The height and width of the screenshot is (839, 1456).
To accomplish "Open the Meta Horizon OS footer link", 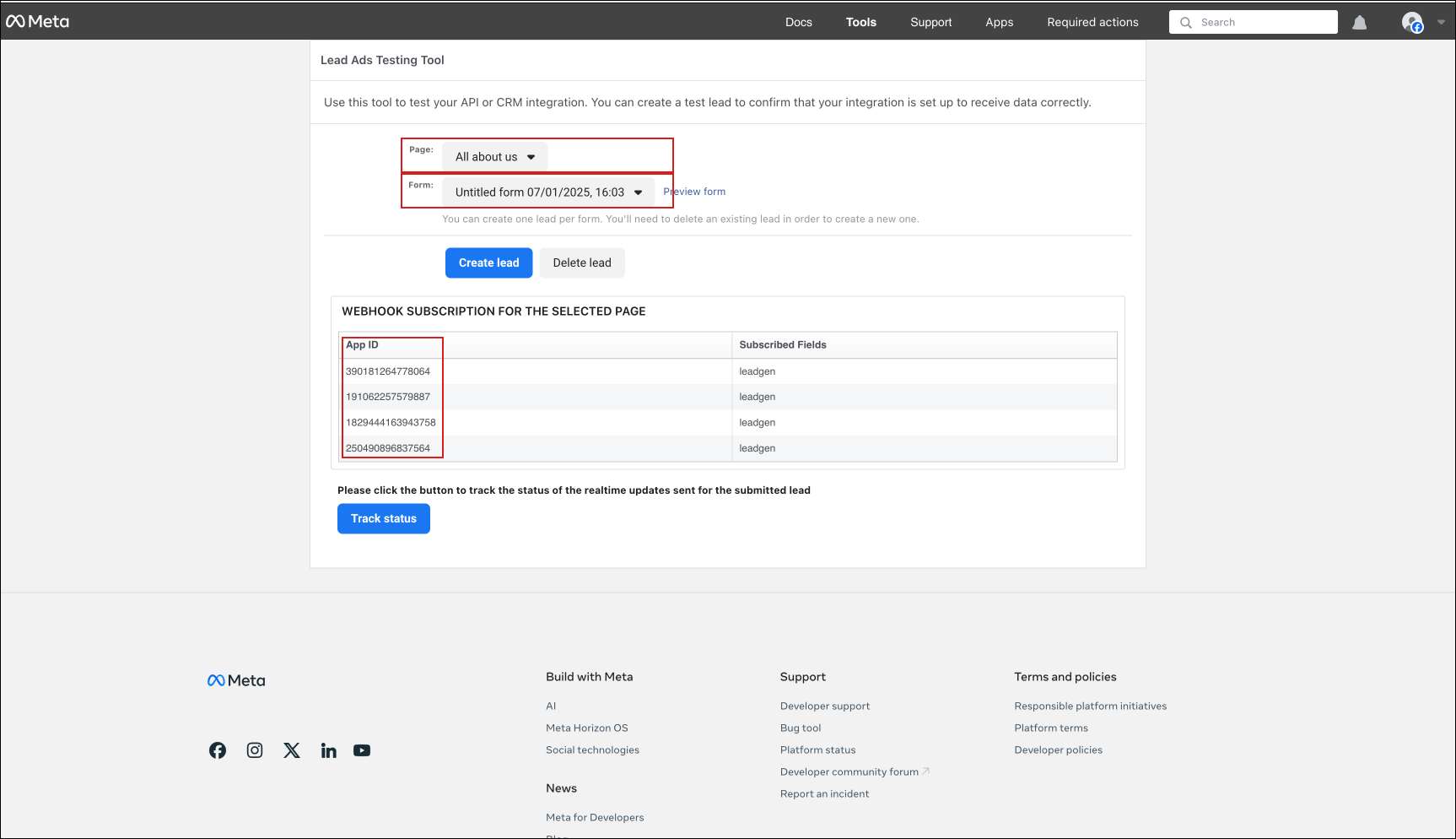I will click(587, 728).
